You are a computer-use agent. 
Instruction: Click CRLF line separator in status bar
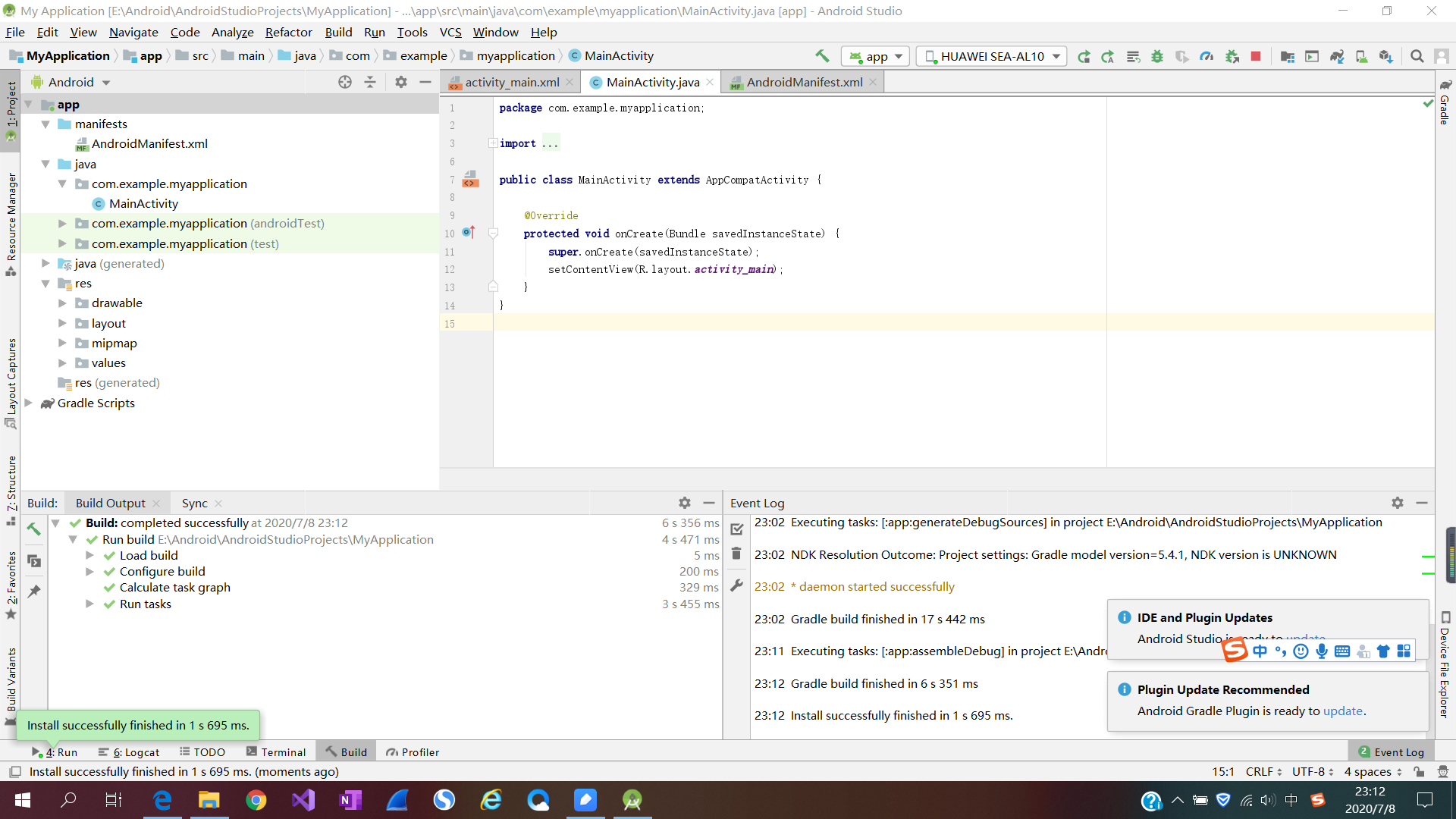(1263, 771)
